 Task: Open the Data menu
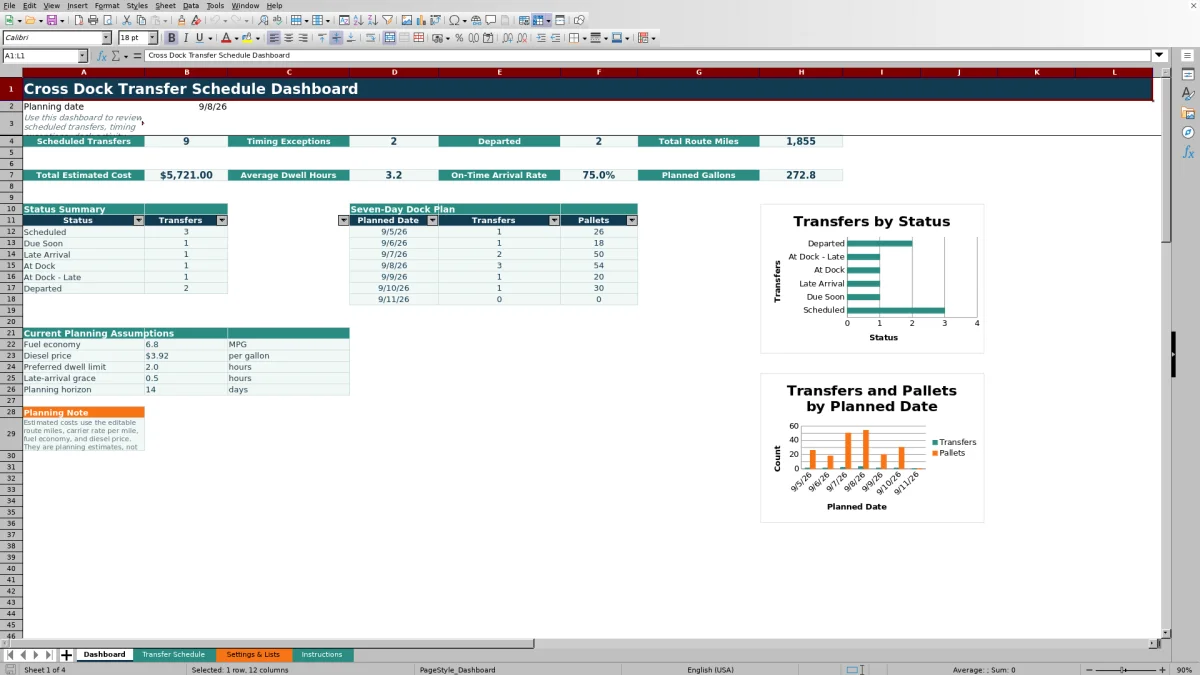coord(190,6)
